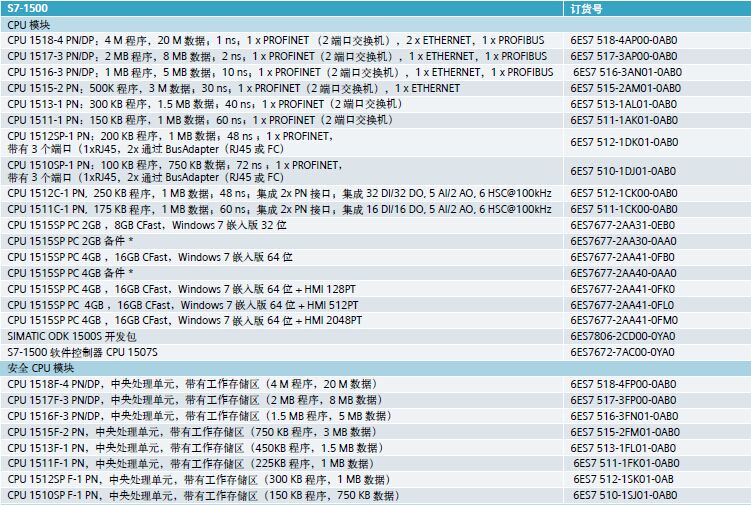Select the CPU 1512SP-1 PN description
The height and width of the screenshot is (505, 751).
[x=170, y=142]
